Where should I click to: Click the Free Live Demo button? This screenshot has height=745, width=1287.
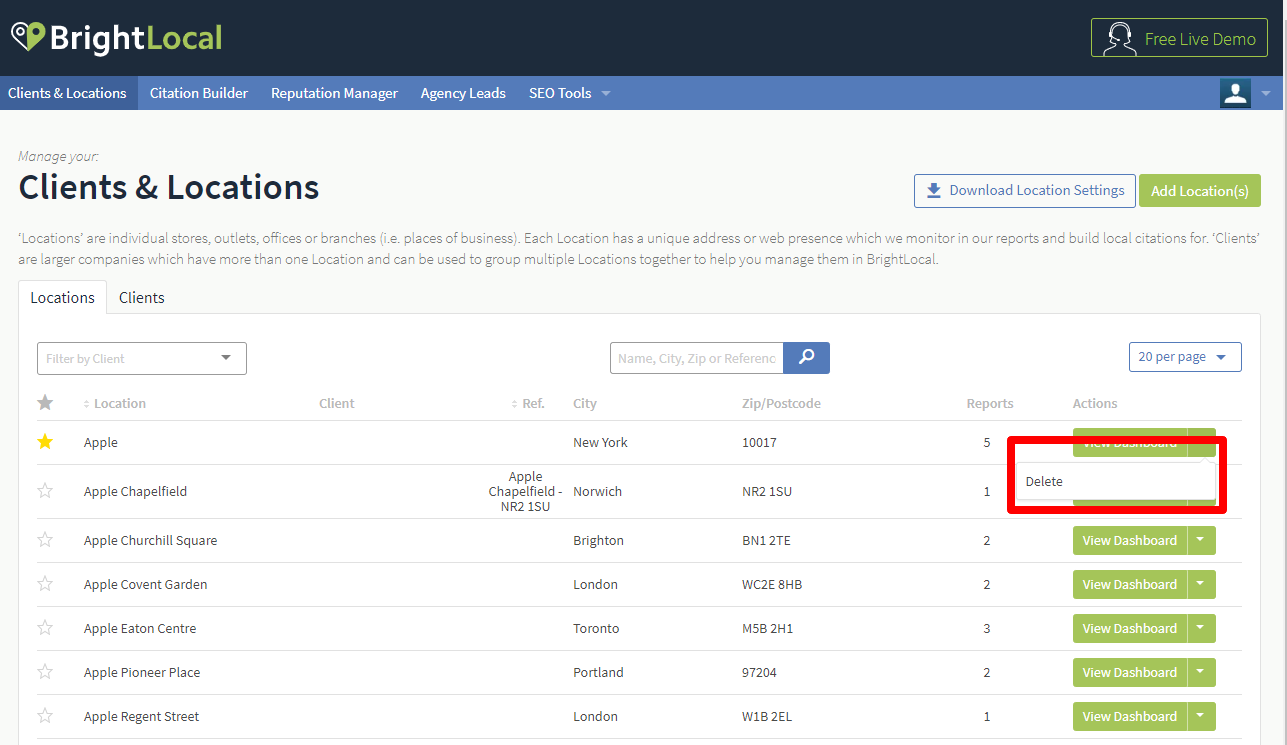click(x=1179, y=39)
